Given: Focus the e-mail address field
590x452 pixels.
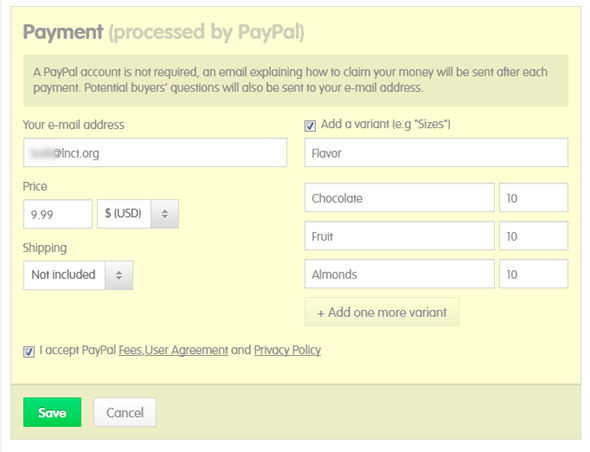Looking at the screenshot, I should tap(155, 153).
